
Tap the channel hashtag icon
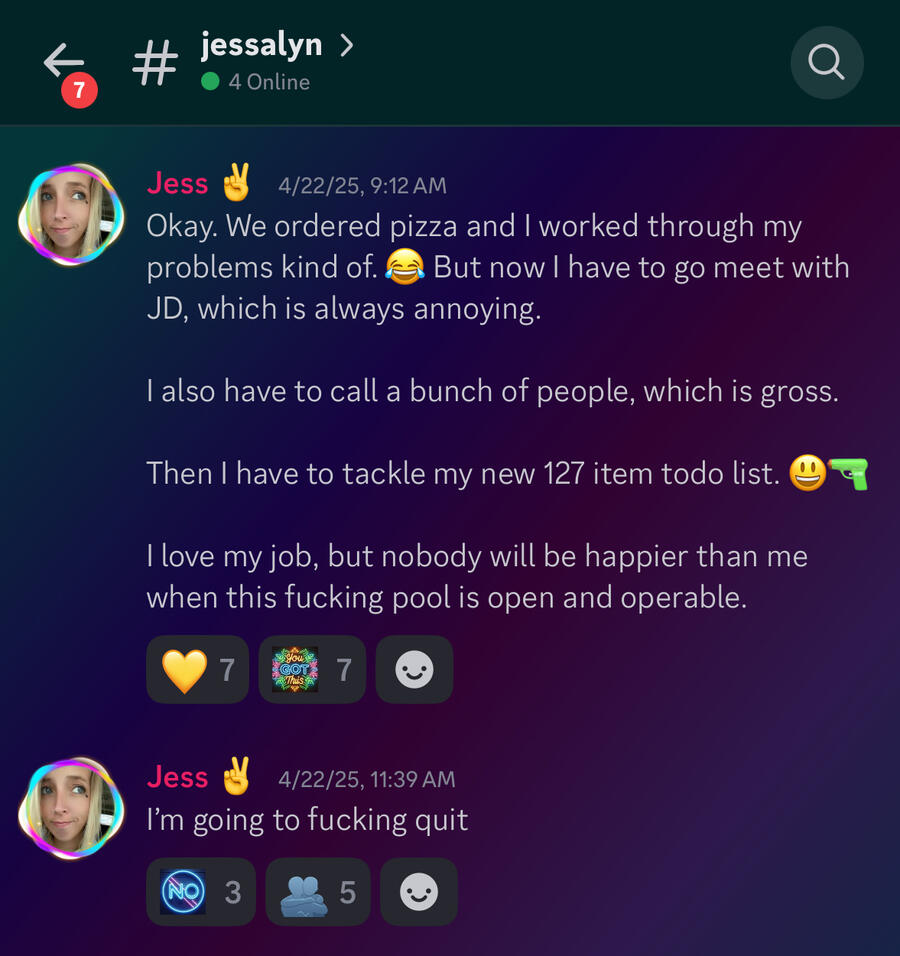[155, 62]
